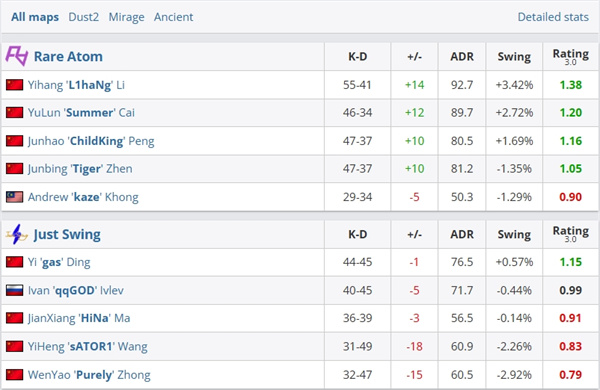600x390 pixels.
Task: Open the Rare Atom team page
Action: tap(68, 56)
